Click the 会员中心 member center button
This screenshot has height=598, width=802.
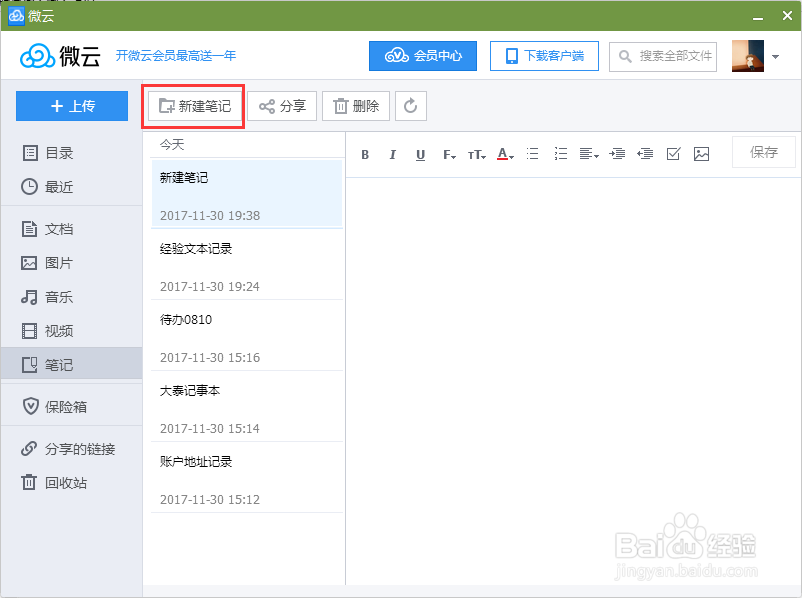click(x=423, y=56)
